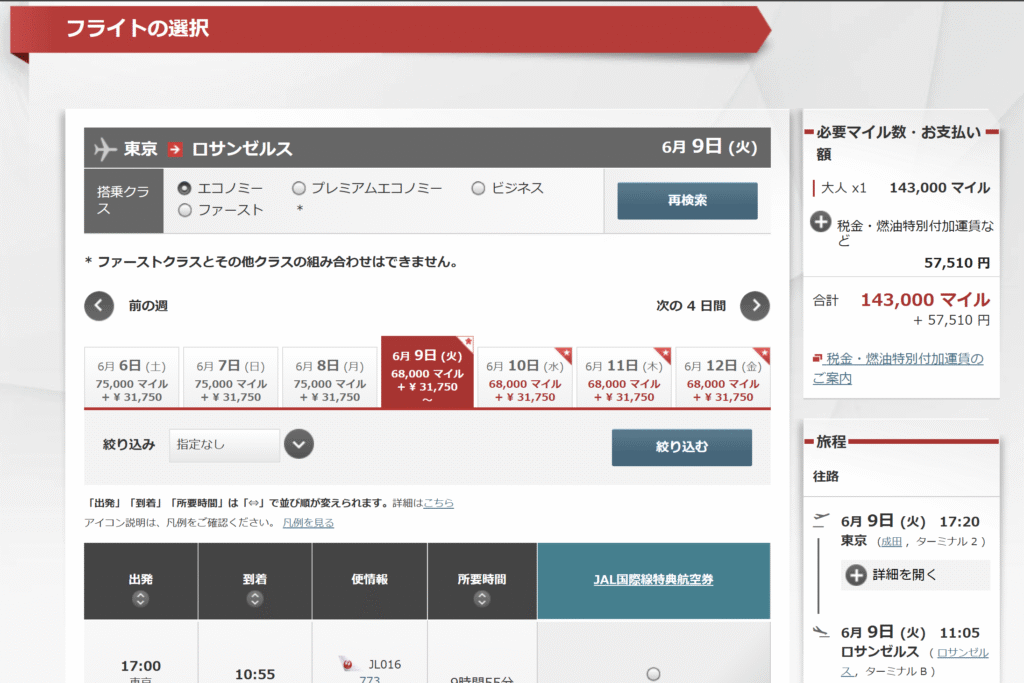Image resolution: width=1024 pixels, height=683 pixels.
Task: Click the arrival plane icon in 旅程
Action: (x=821, y=631)
